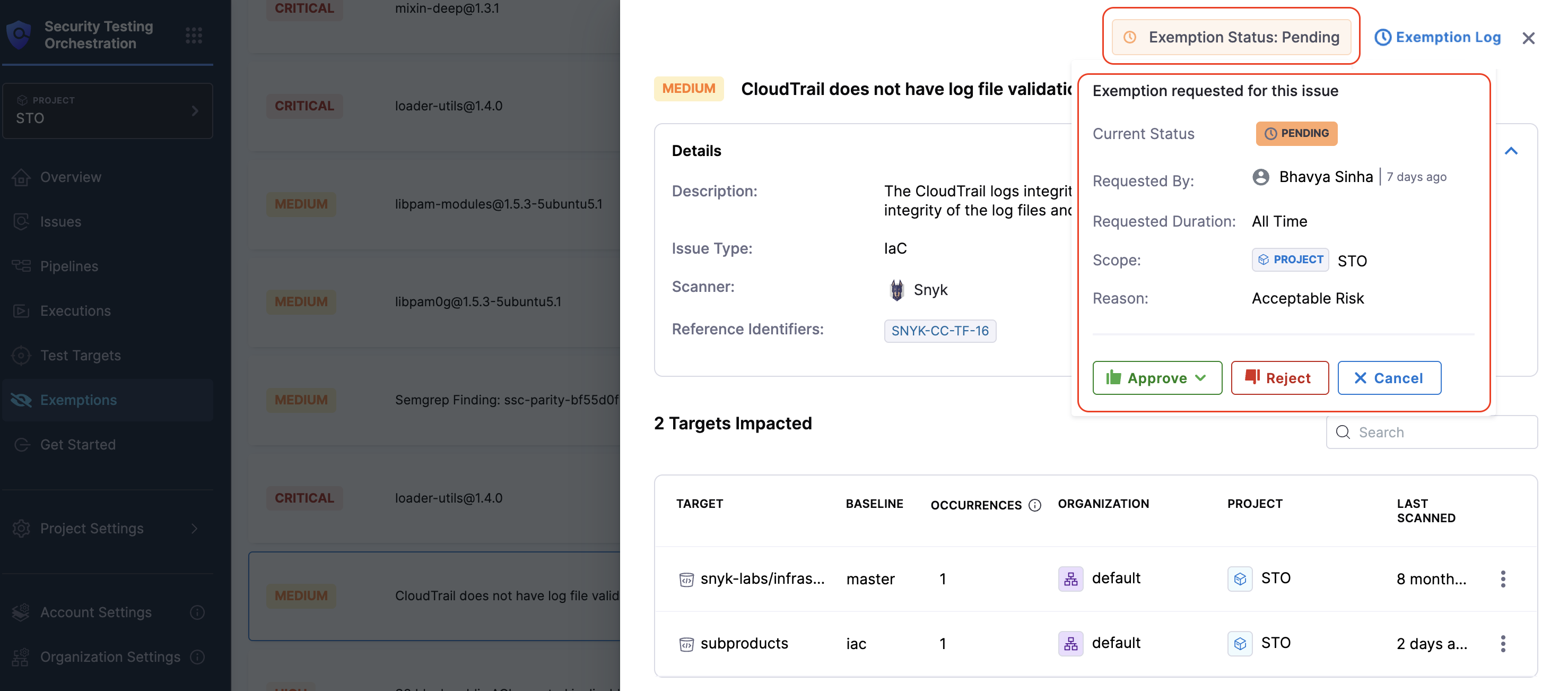
Task: Click the Account Settings info icon
Action: (x=197, y=612)
